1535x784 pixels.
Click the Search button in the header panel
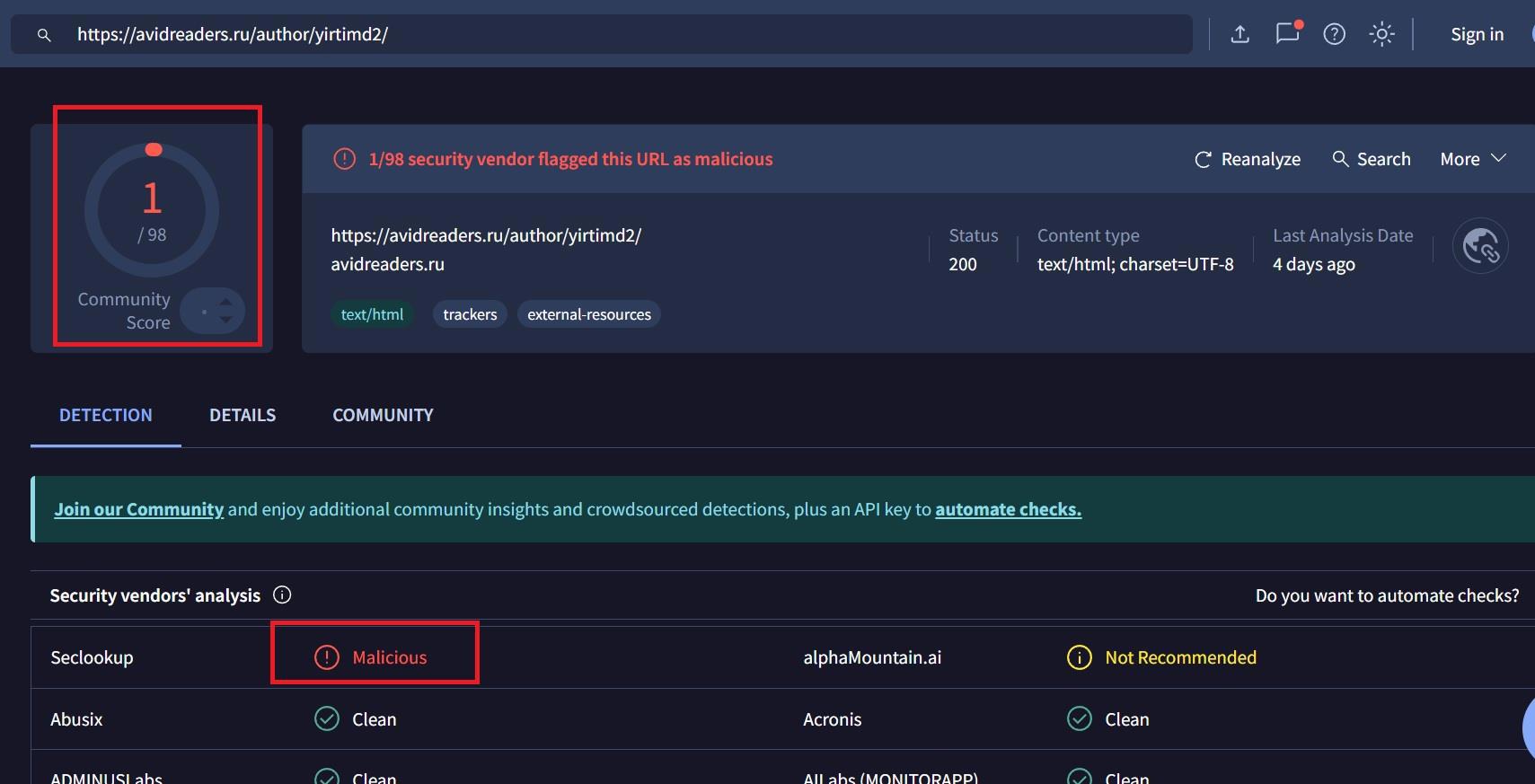(1371, 159)
